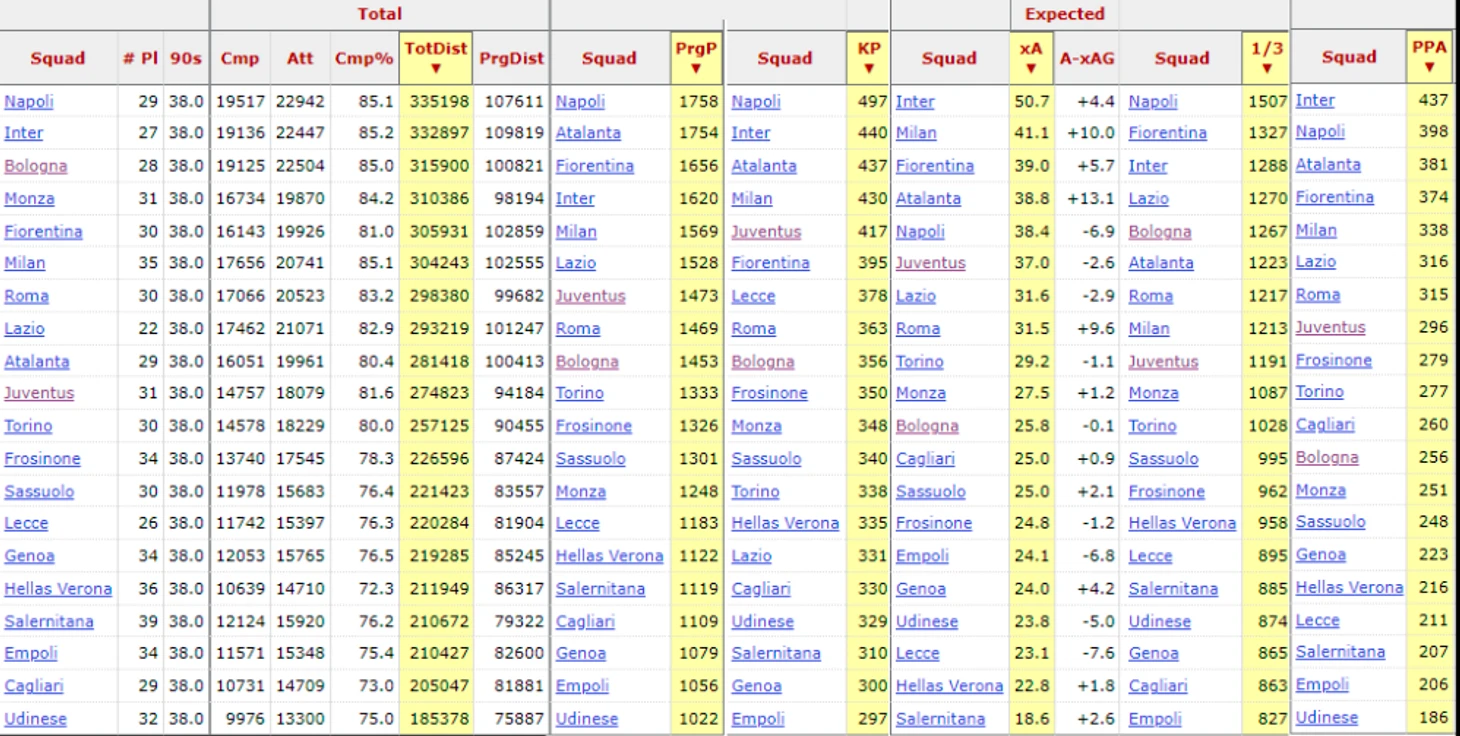The width and height of the screenshot is (1460, 736).
Task: Open Udinese link beside PPA 186
Action: (1327, 718)
